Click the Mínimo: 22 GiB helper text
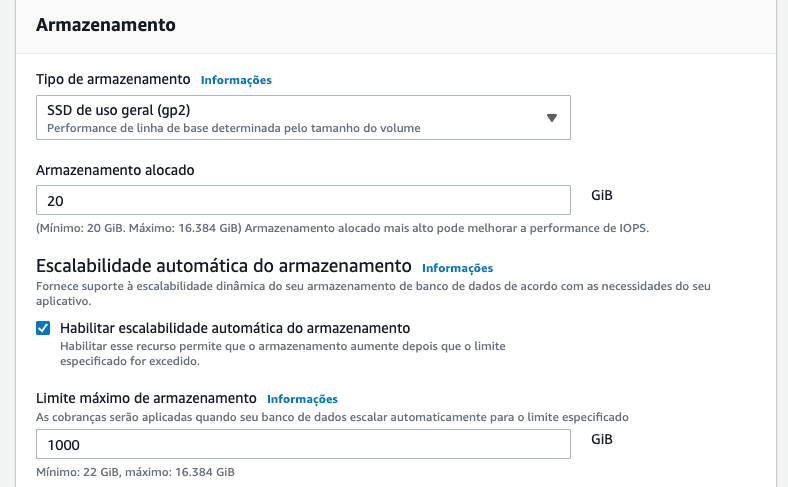This screenshot has width=788, height=487. 135,471
